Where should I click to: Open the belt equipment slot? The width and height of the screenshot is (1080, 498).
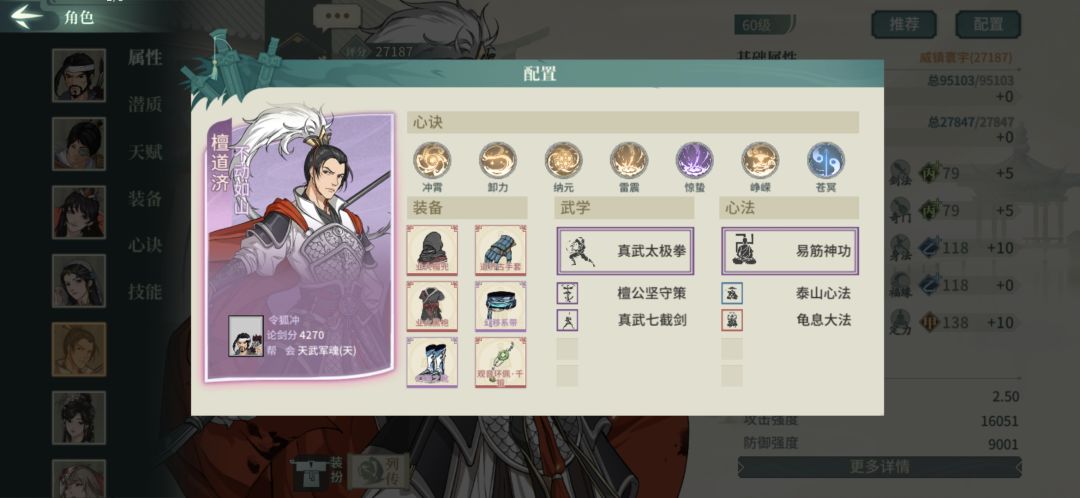coord(501,307)
